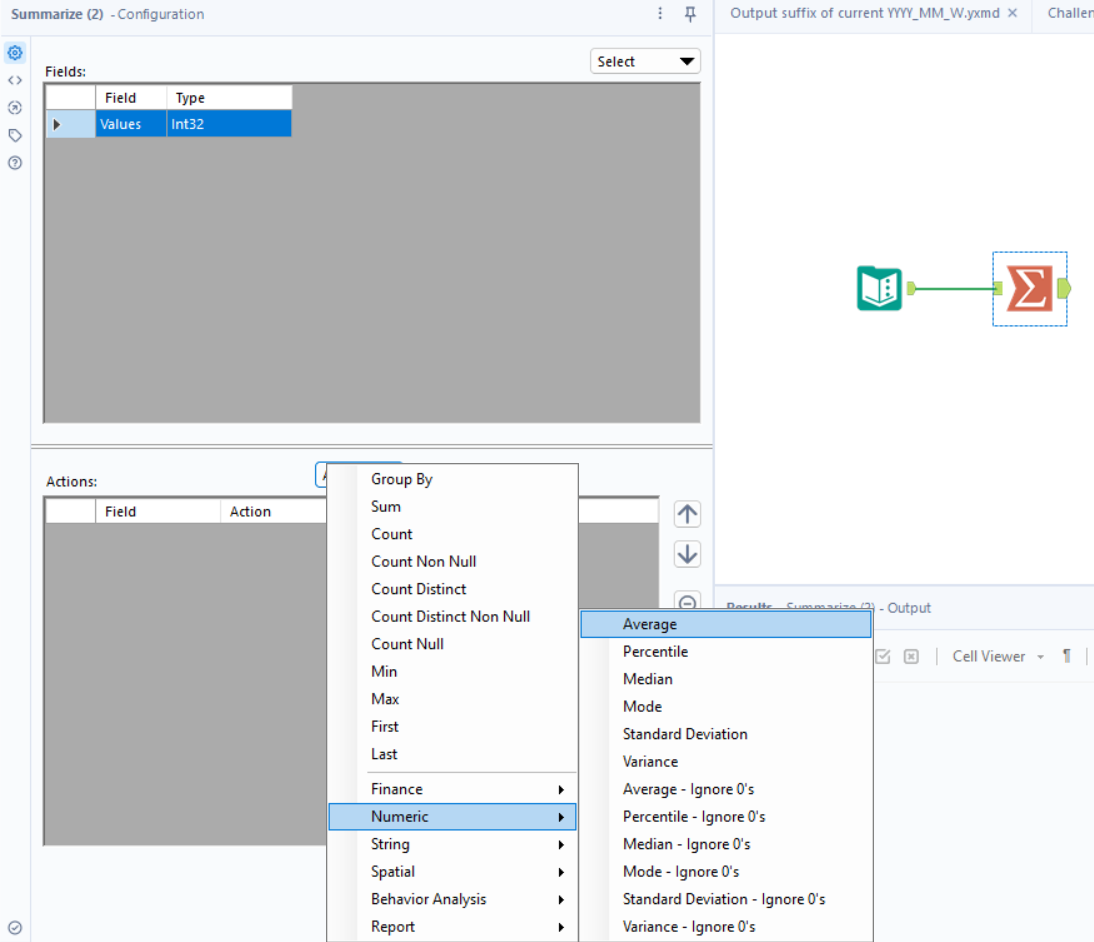Open the Configuration gear panel for Summarize
The height and width of the screenshot is (942, 1094).
point(13,52)
